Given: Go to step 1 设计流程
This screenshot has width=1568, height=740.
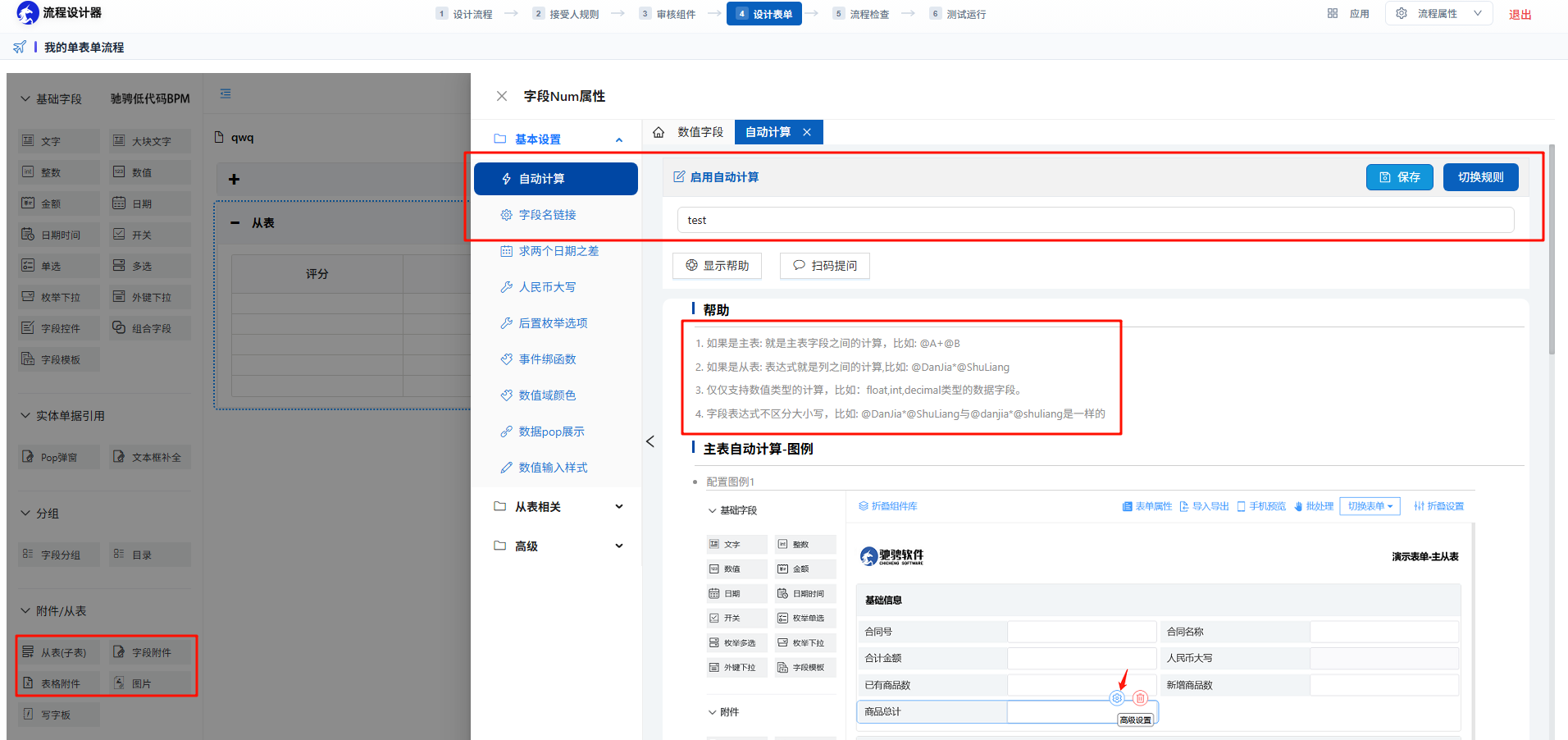Looking at the screenshot, I should pos(464,14).
